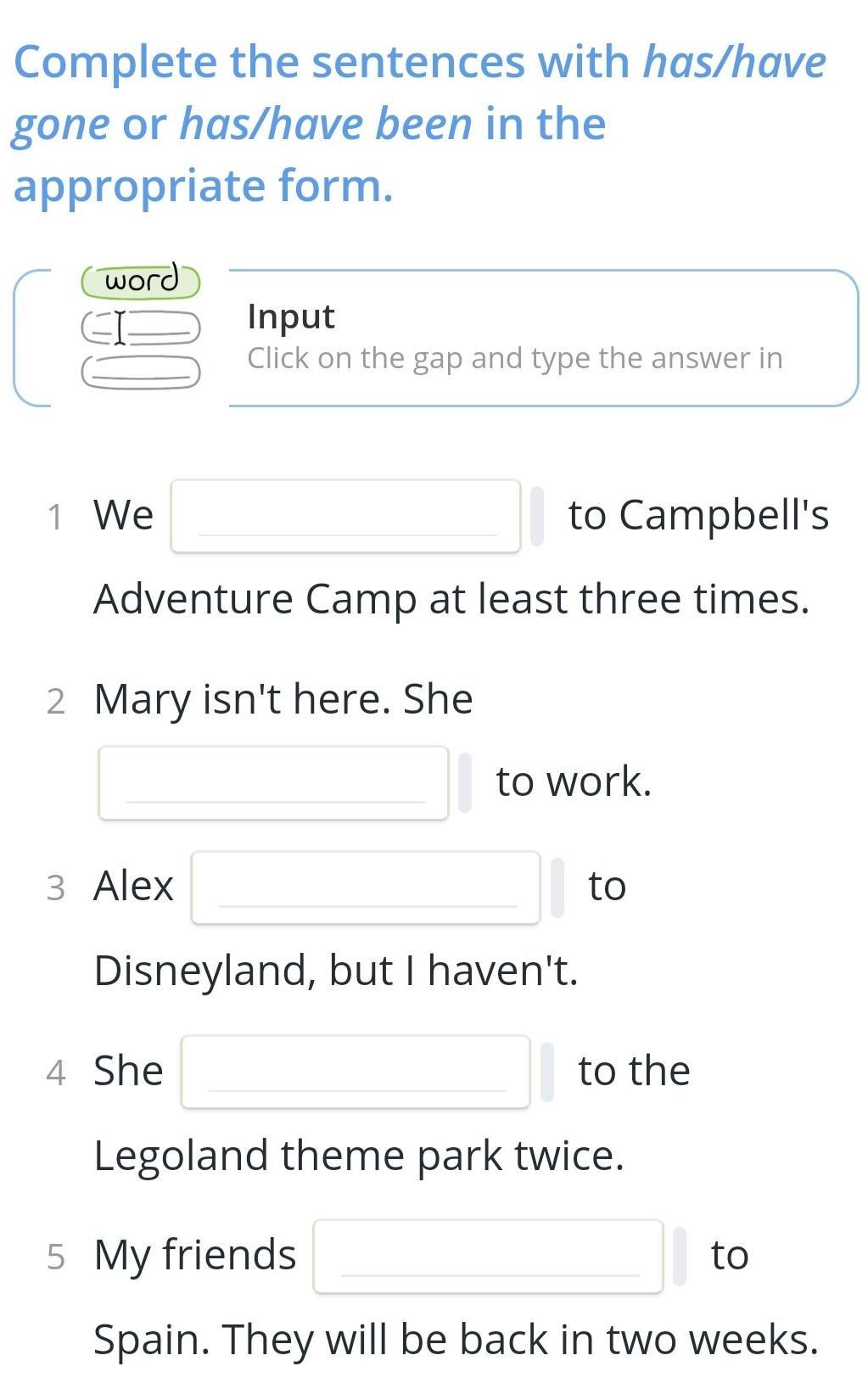Click the 'Input' heading
868x1400 pixels.
coord(291,316)
